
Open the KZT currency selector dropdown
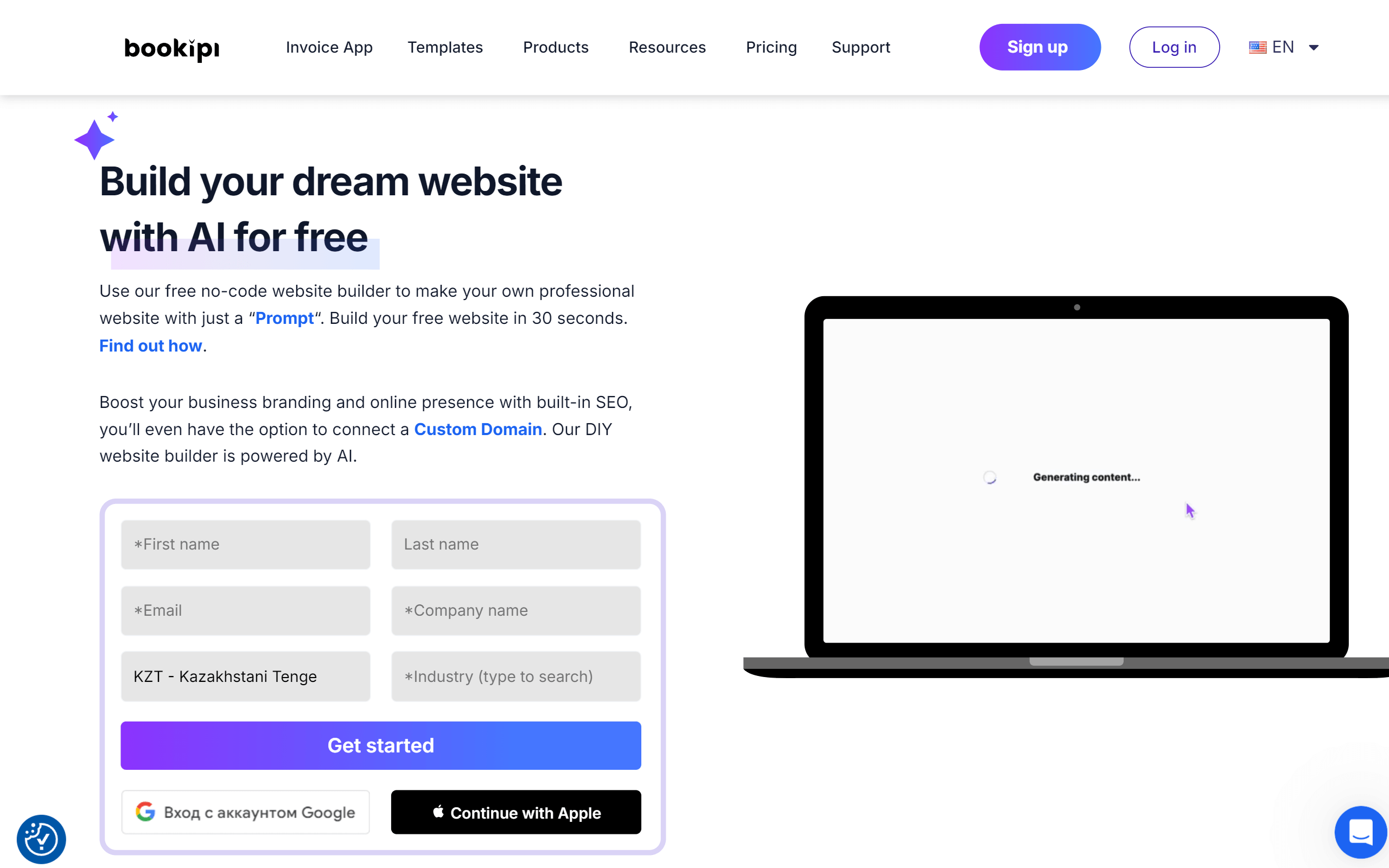click(x=245, y=676)
